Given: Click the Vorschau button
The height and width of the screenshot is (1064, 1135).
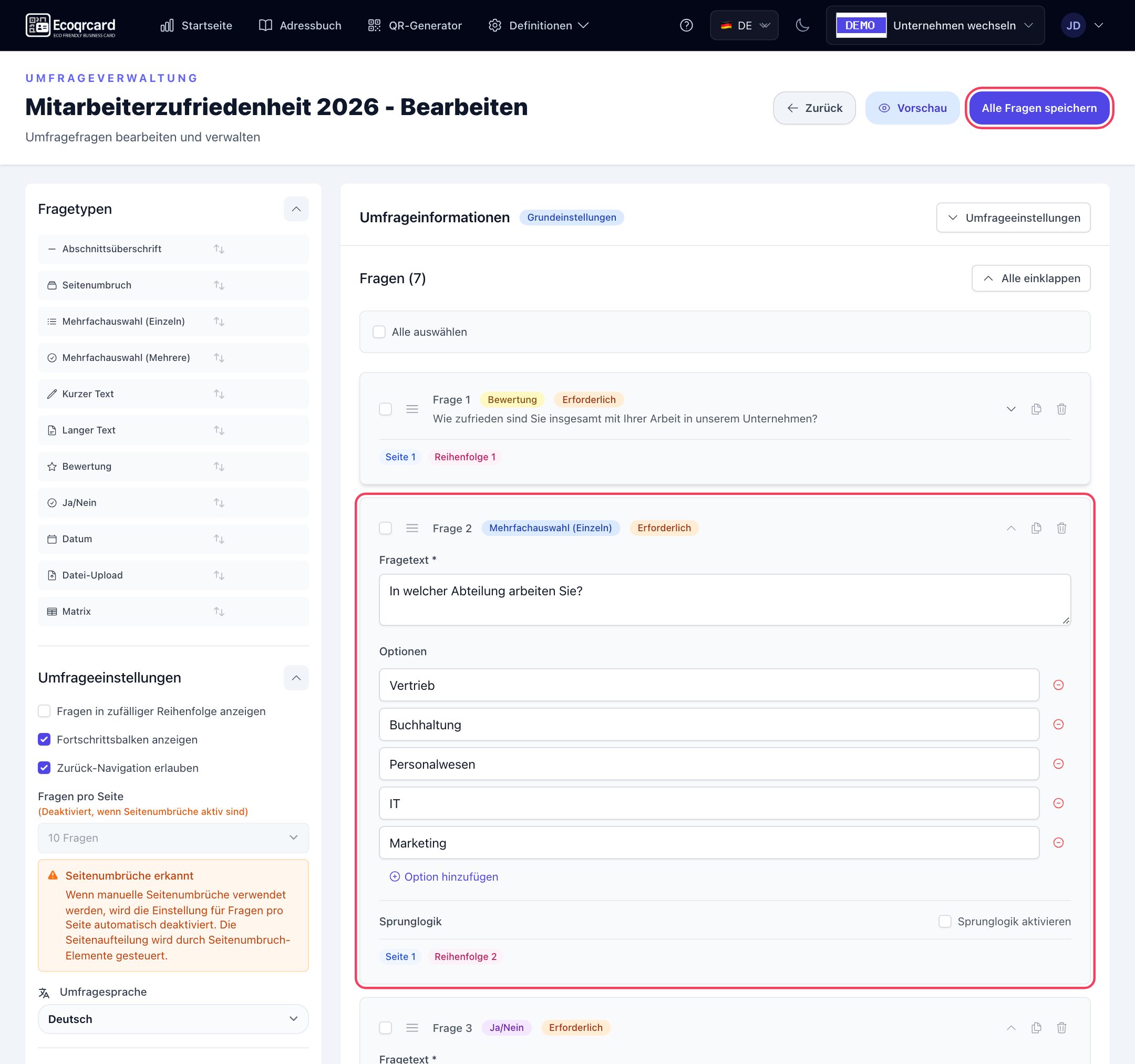Looking at the screenshot, I should [x=912, y=108].
